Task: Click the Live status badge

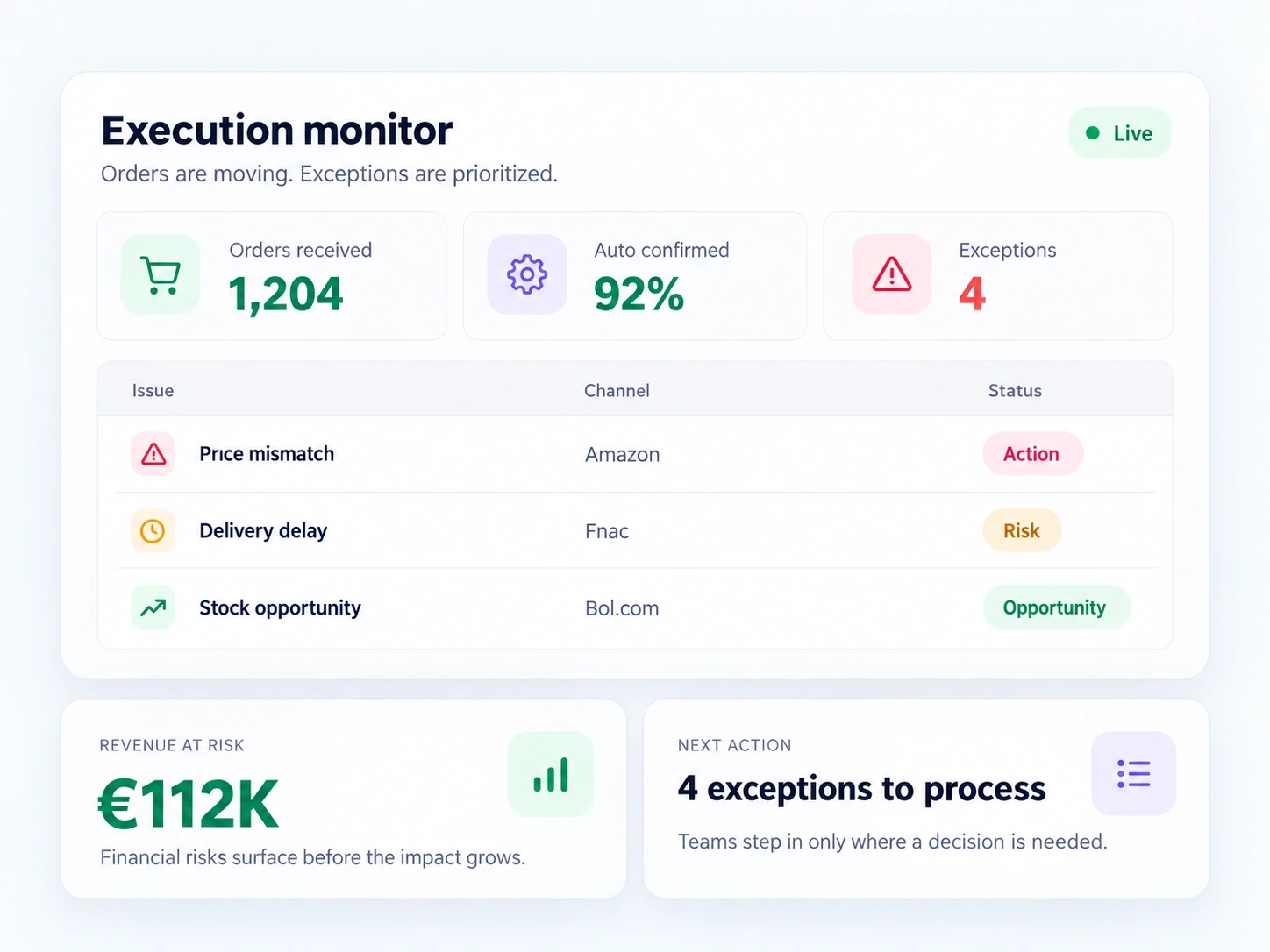Action: (1120, 133)
